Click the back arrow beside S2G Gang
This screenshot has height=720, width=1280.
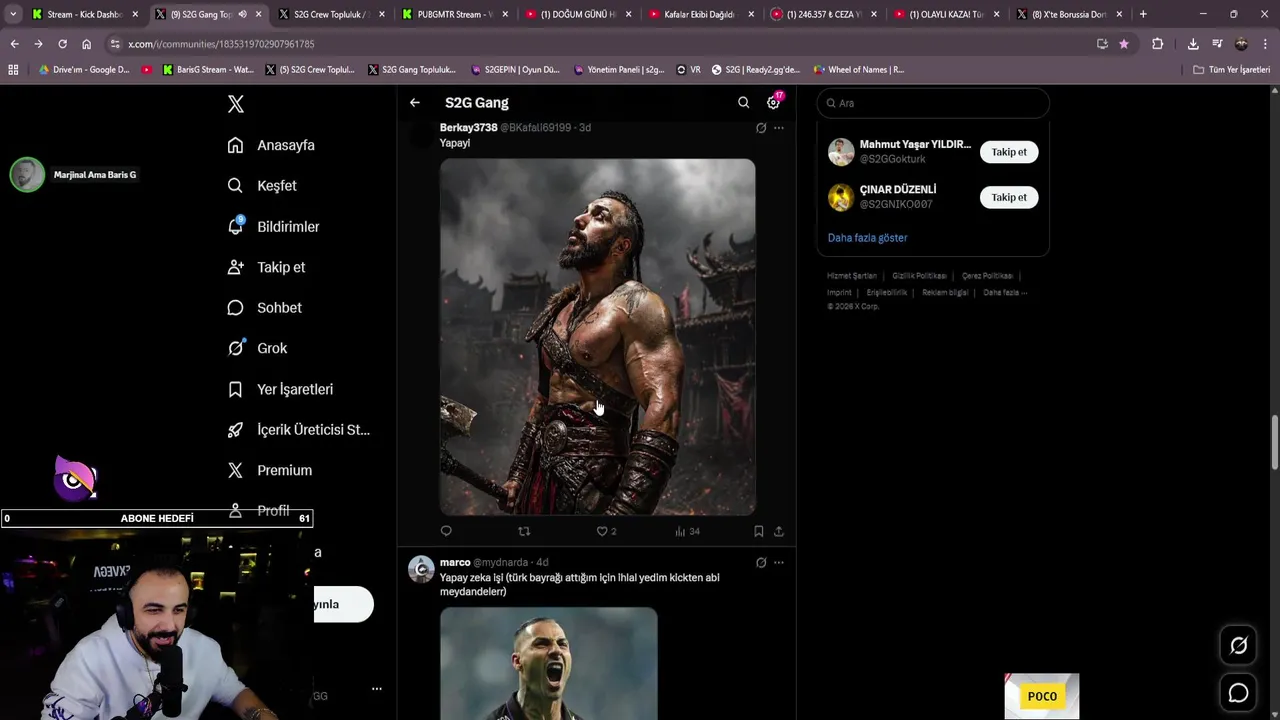[x=414, y=103]
